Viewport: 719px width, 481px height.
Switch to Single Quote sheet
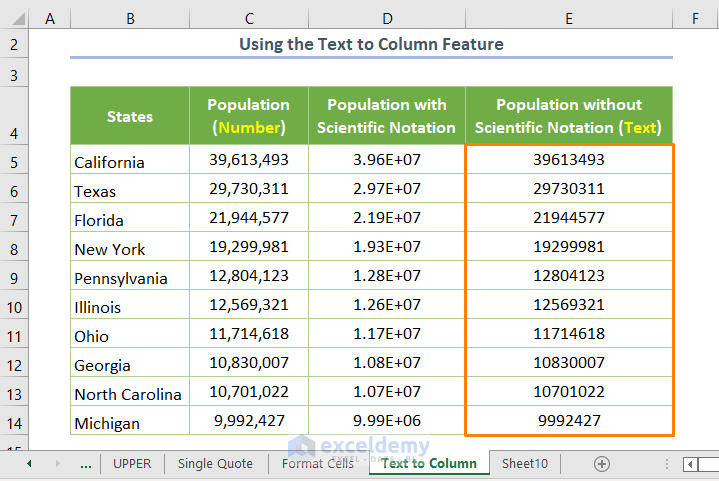[216, 463]
